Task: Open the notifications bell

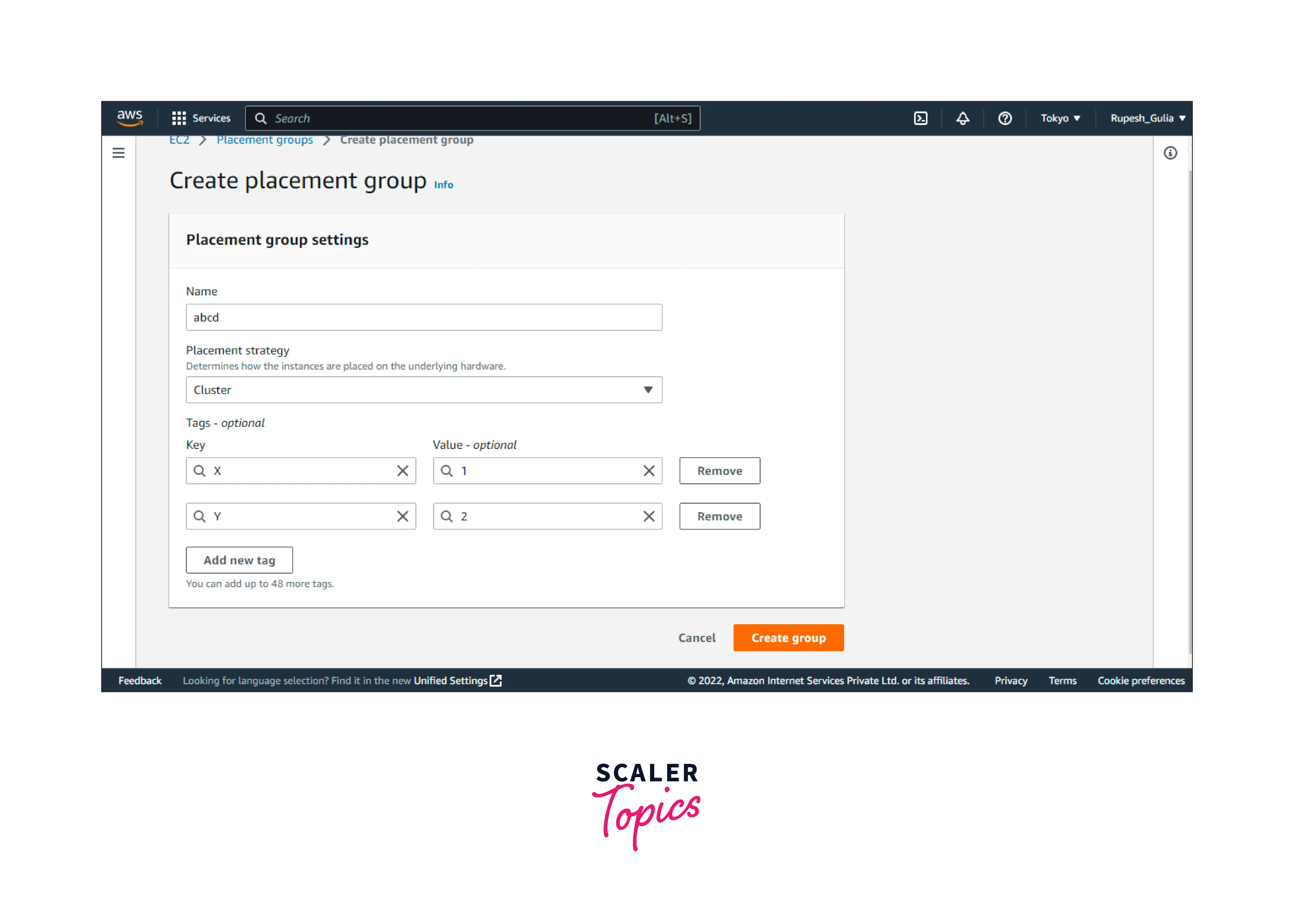Action: click(963, 118)
